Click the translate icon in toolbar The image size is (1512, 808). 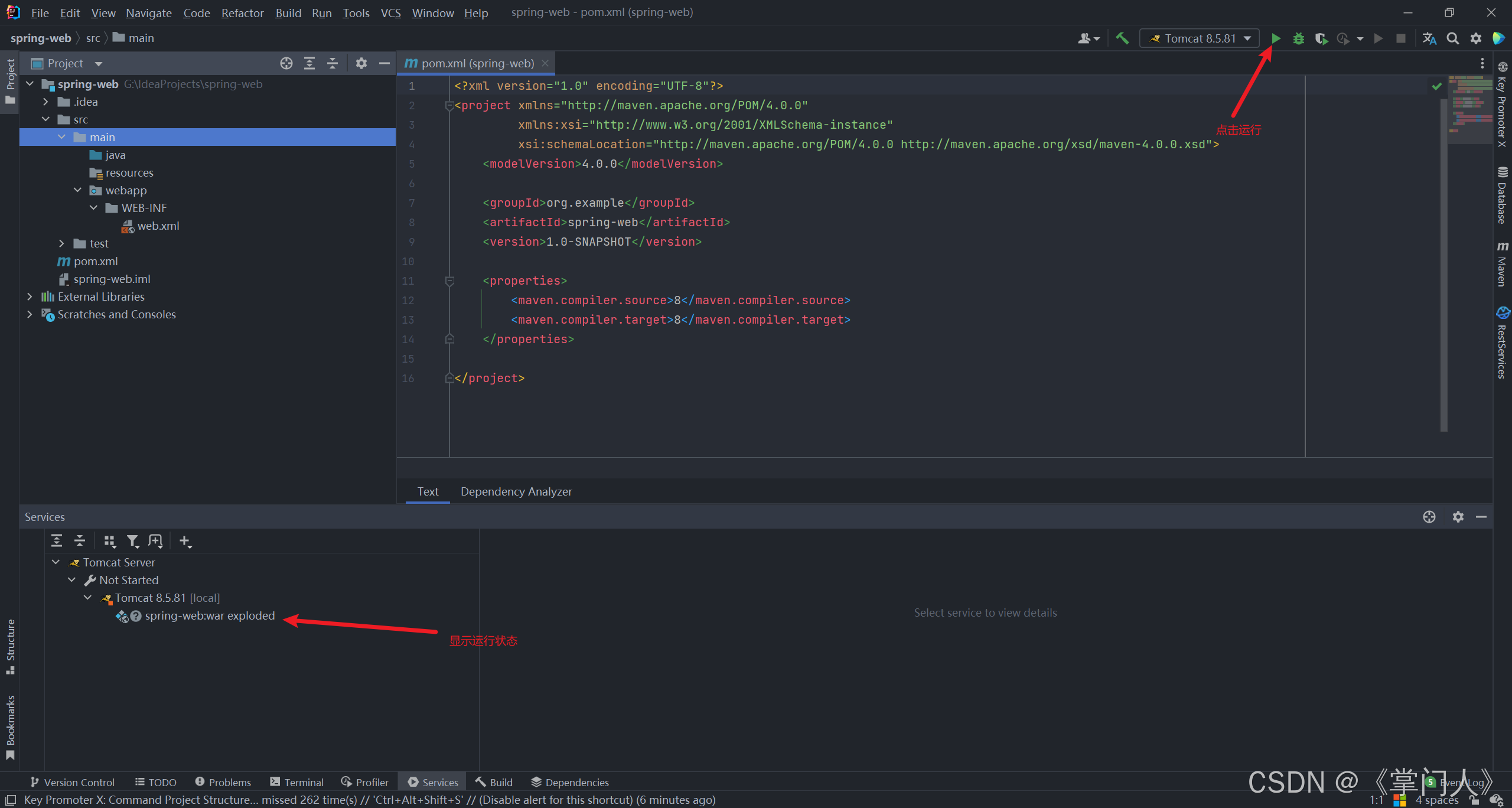[1429, 38]
